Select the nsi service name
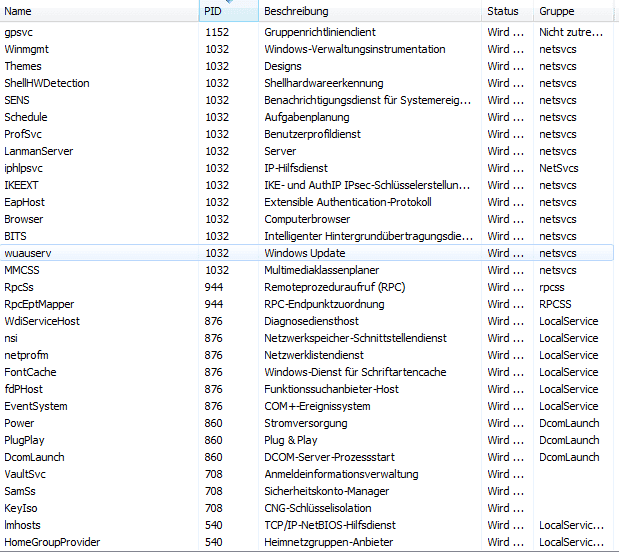The height and width of the screenshot is (552, 619). pyautogui.click(x=11, y=338)
